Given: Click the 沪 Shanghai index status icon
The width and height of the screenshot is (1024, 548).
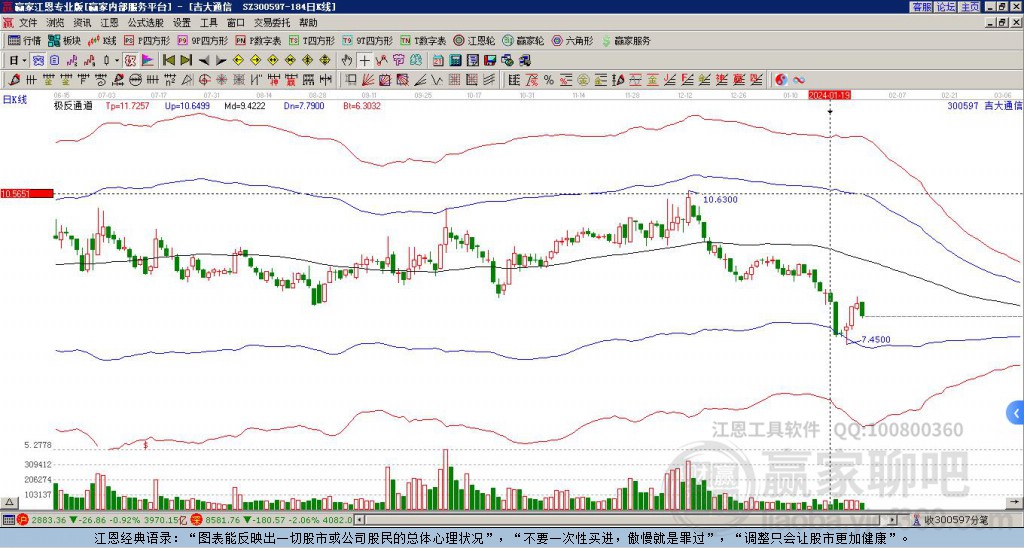Looking at the screenshot, I should coord(22,520).
